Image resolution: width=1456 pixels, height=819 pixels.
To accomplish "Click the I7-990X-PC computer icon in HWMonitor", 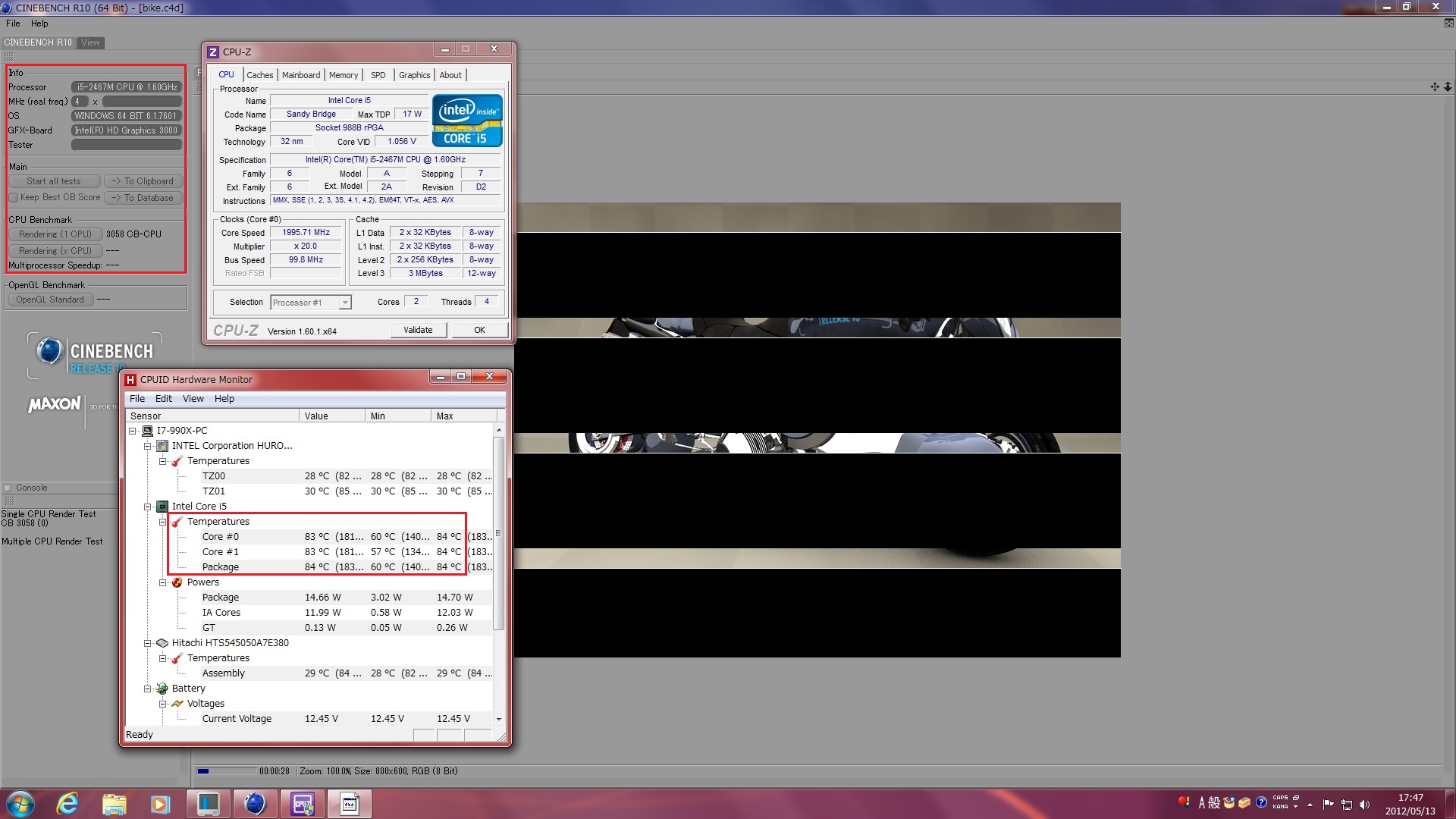I will coord(147,431).
